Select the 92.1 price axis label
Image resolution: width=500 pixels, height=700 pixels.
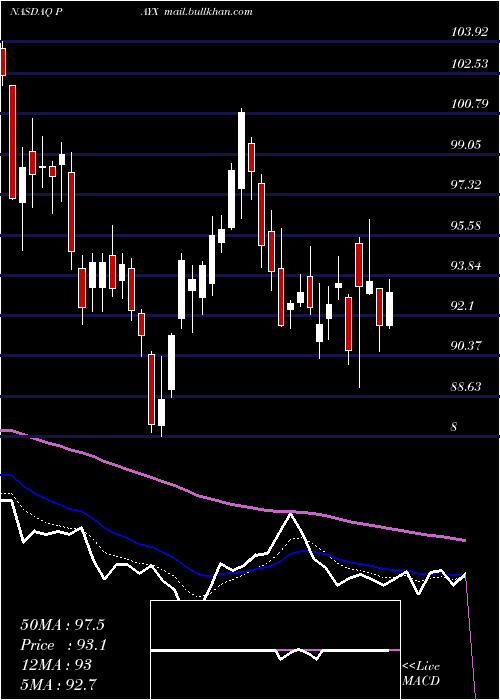click(x=462, y=306)
